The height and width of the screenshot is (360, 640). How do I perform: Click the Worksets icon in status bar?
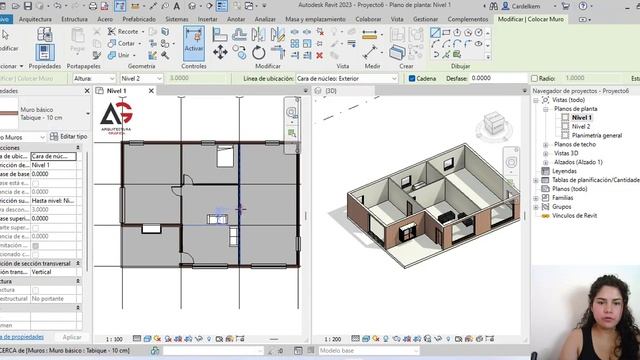(x=155, y=351)
